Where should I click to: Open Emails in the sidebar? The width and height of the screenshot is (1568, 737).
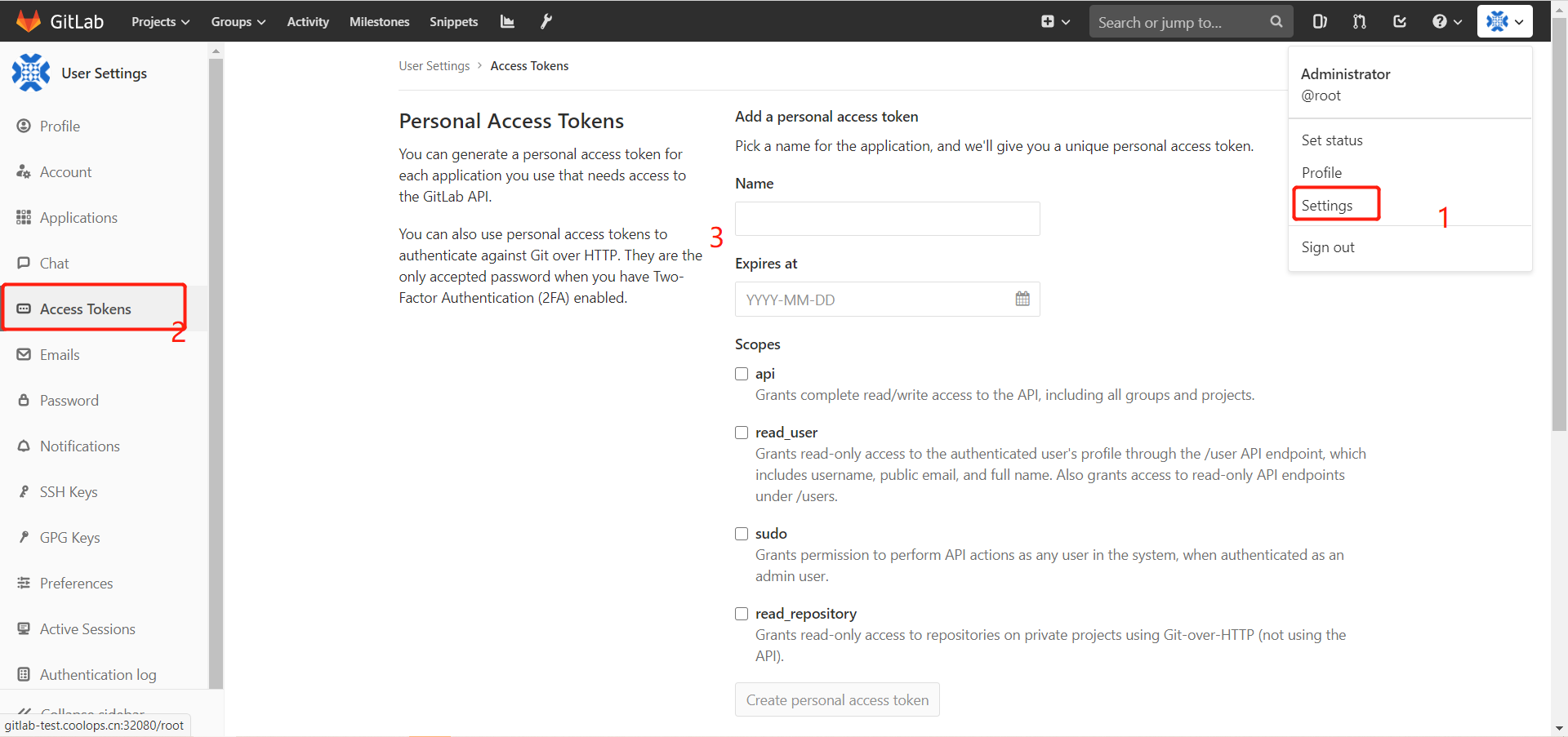[x=60, y=355]
